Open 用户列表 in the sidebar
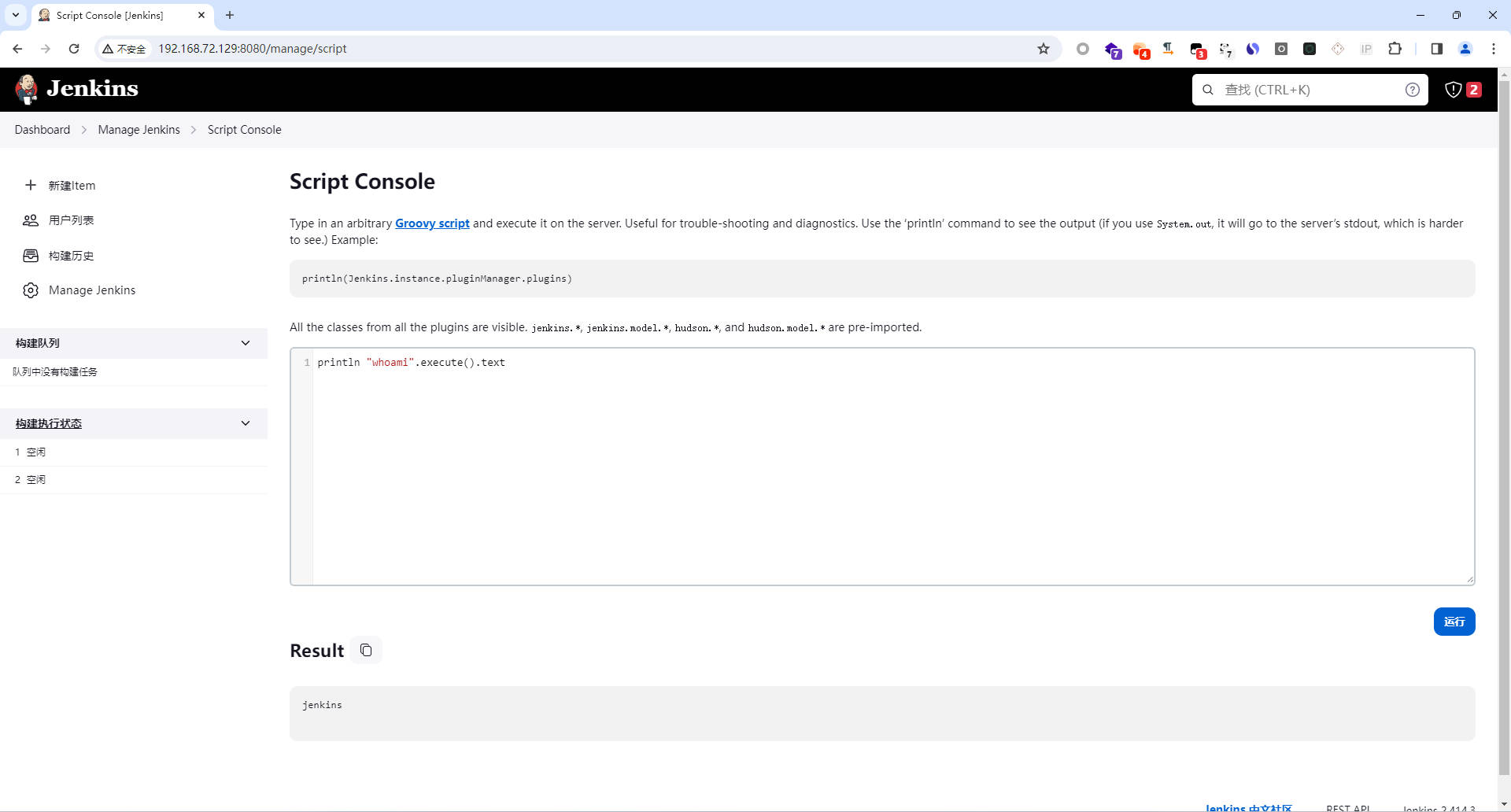 coord(71,220)
